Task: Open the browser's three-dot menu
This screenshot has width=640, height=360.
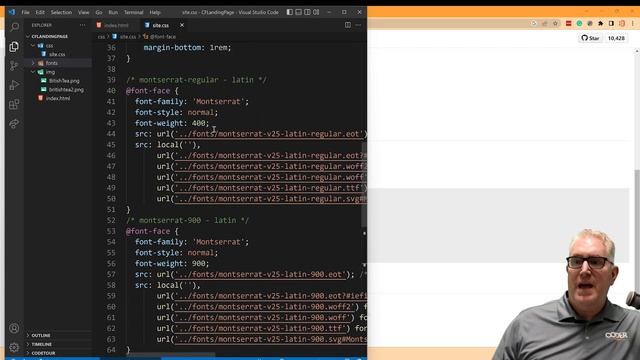Action: (633, 24)
